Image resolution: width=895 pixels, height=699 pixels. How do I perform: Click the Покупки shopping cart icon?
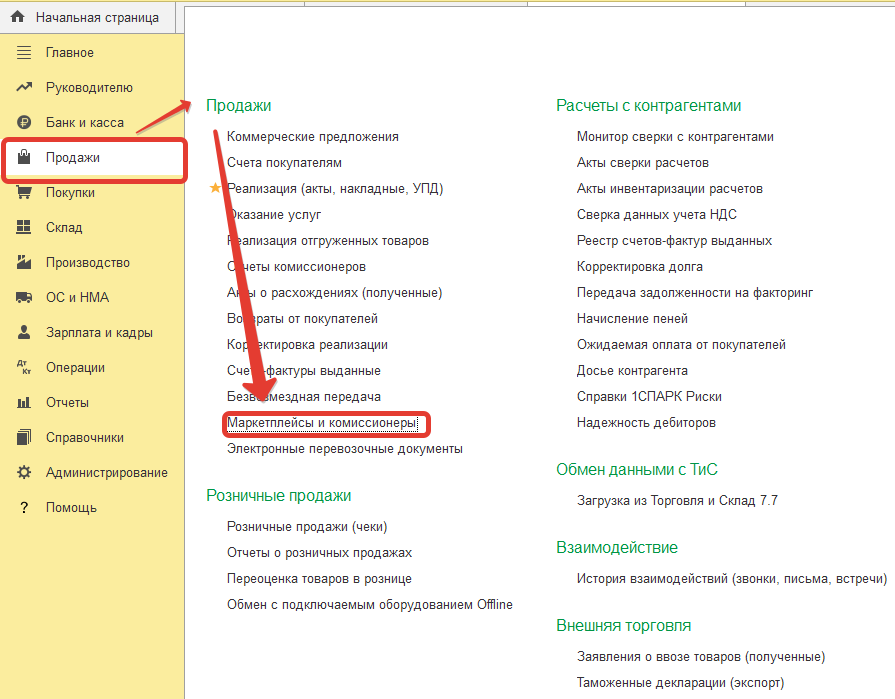[24, 193]
